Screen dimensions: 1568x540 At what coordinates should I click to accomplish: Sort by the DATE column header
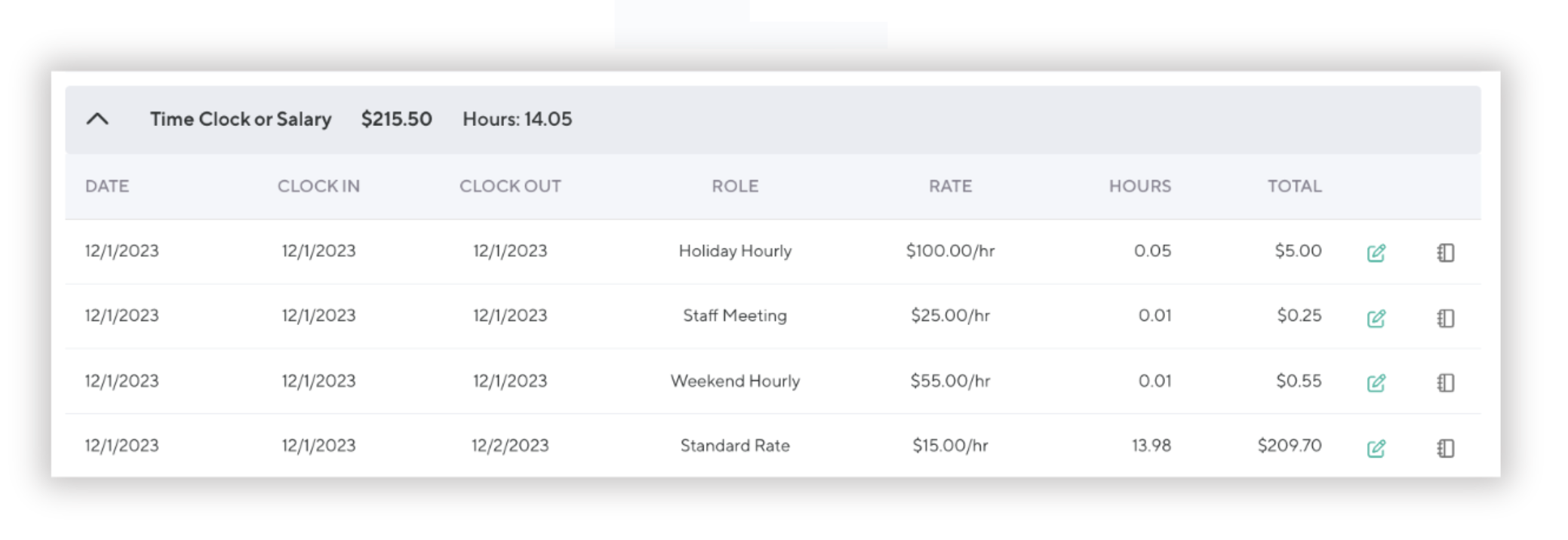[x=107, y=186]
